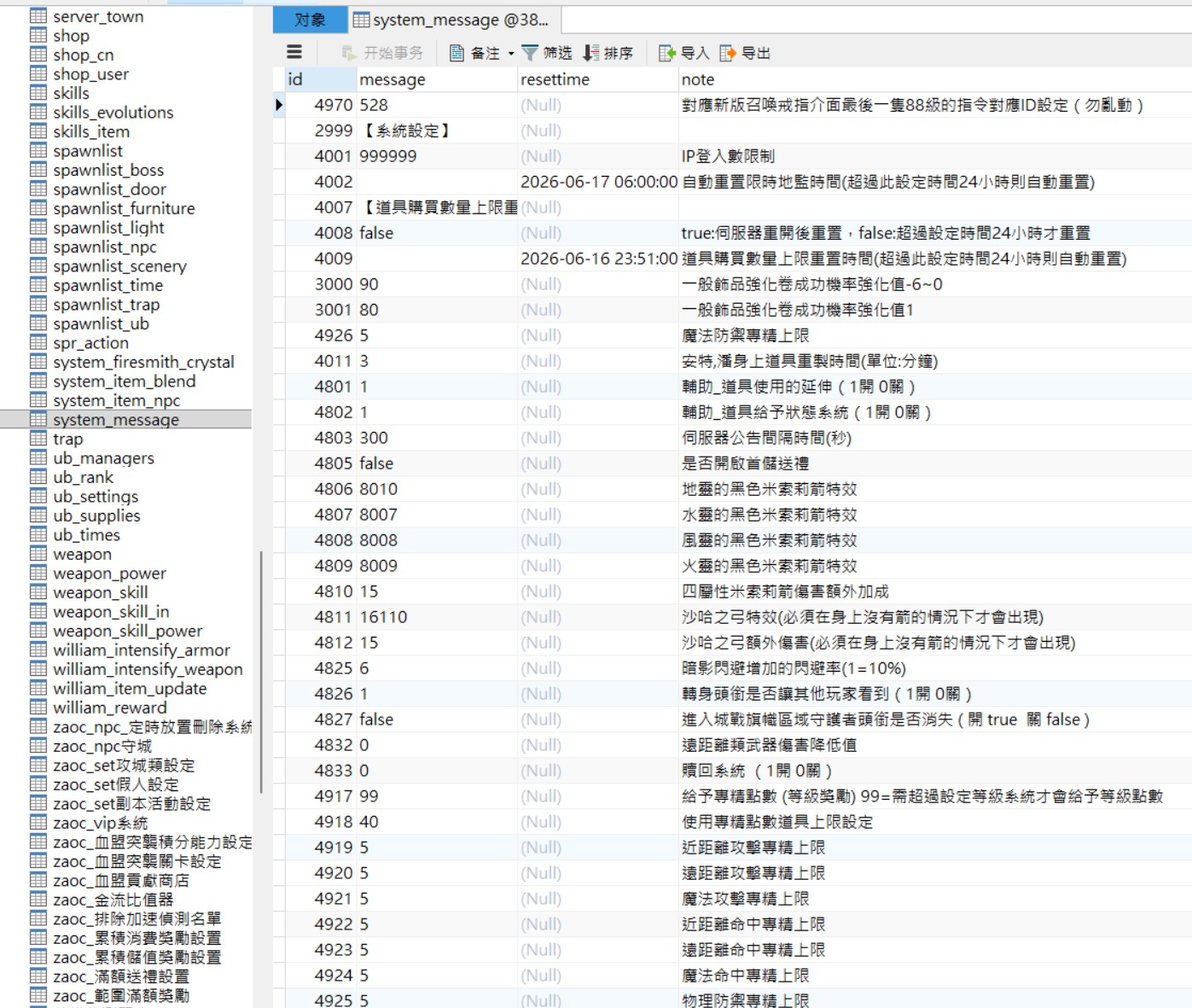The image size is (1192, 1008).
Task: Click the resettime cell 2026-06-16 23:51:00
Action: click(x=598, y=259)
